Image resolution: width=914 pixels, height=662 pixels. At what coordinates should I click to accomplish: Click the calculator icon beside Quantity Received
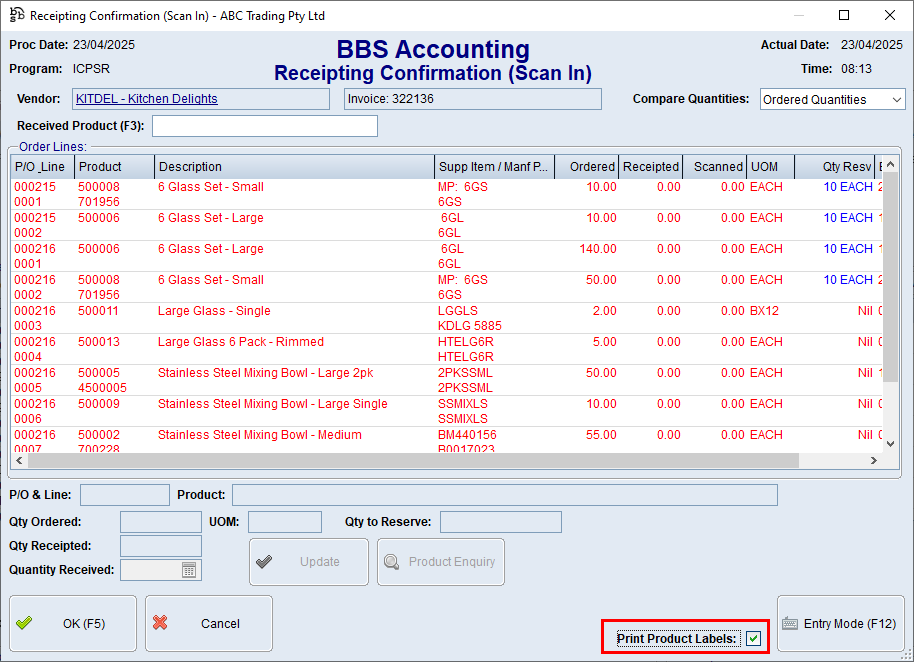tap(190, 570)
